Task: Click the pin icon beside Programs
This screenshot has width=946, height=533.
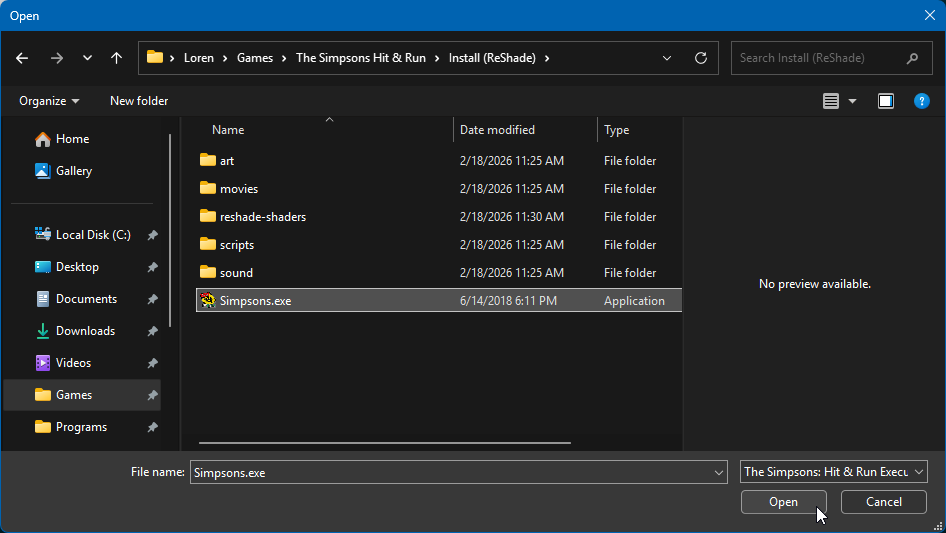Action: (x=153, y=427)
